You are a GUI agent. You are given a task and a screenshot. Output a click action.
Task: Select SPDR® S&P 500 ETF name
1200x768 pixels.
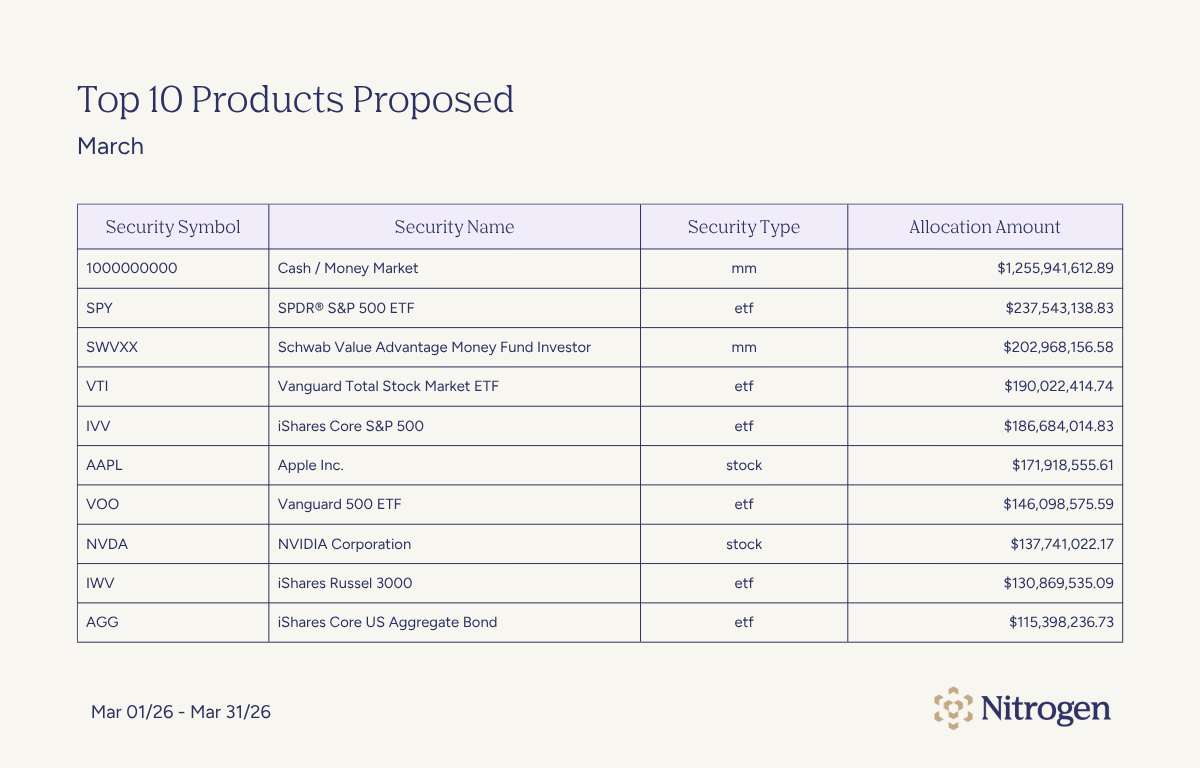pyautogui.click(x=346, y=308)
